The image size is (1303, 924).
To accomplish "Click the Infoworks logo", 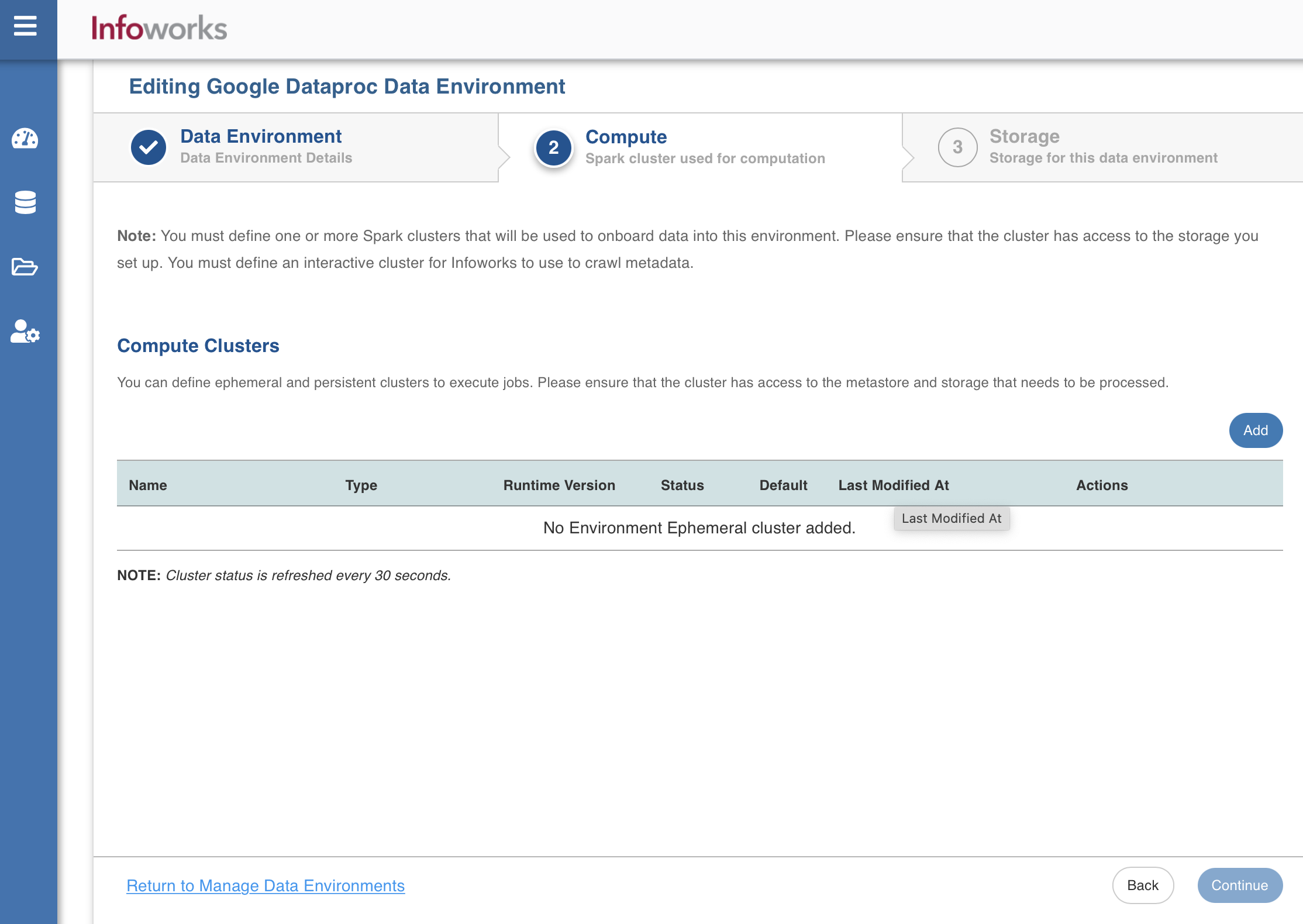I will [x=159, y=28].
